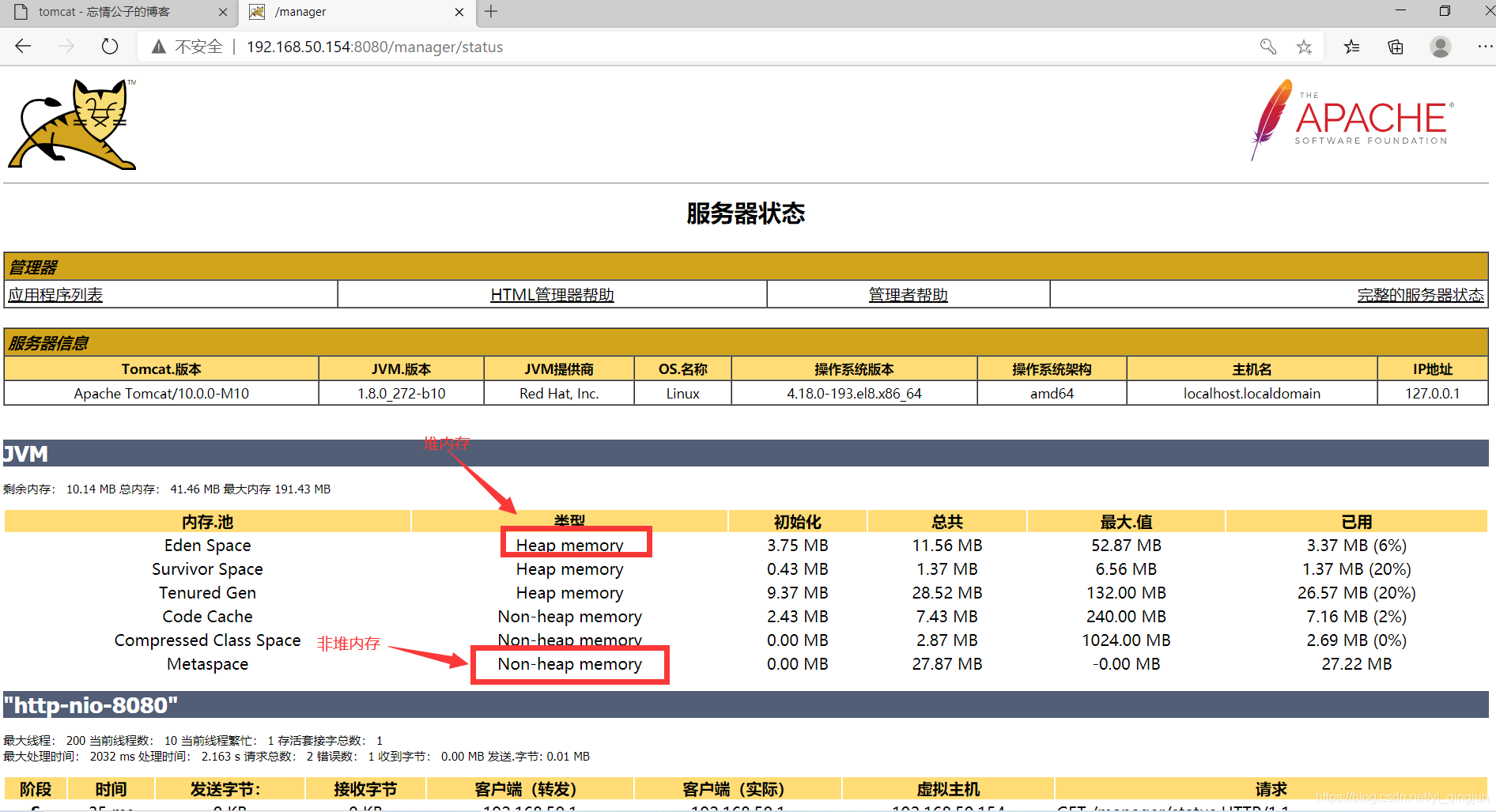Select the Linux OS name cell
This screenshot has height=812, width=1496.
click(682, 393)
